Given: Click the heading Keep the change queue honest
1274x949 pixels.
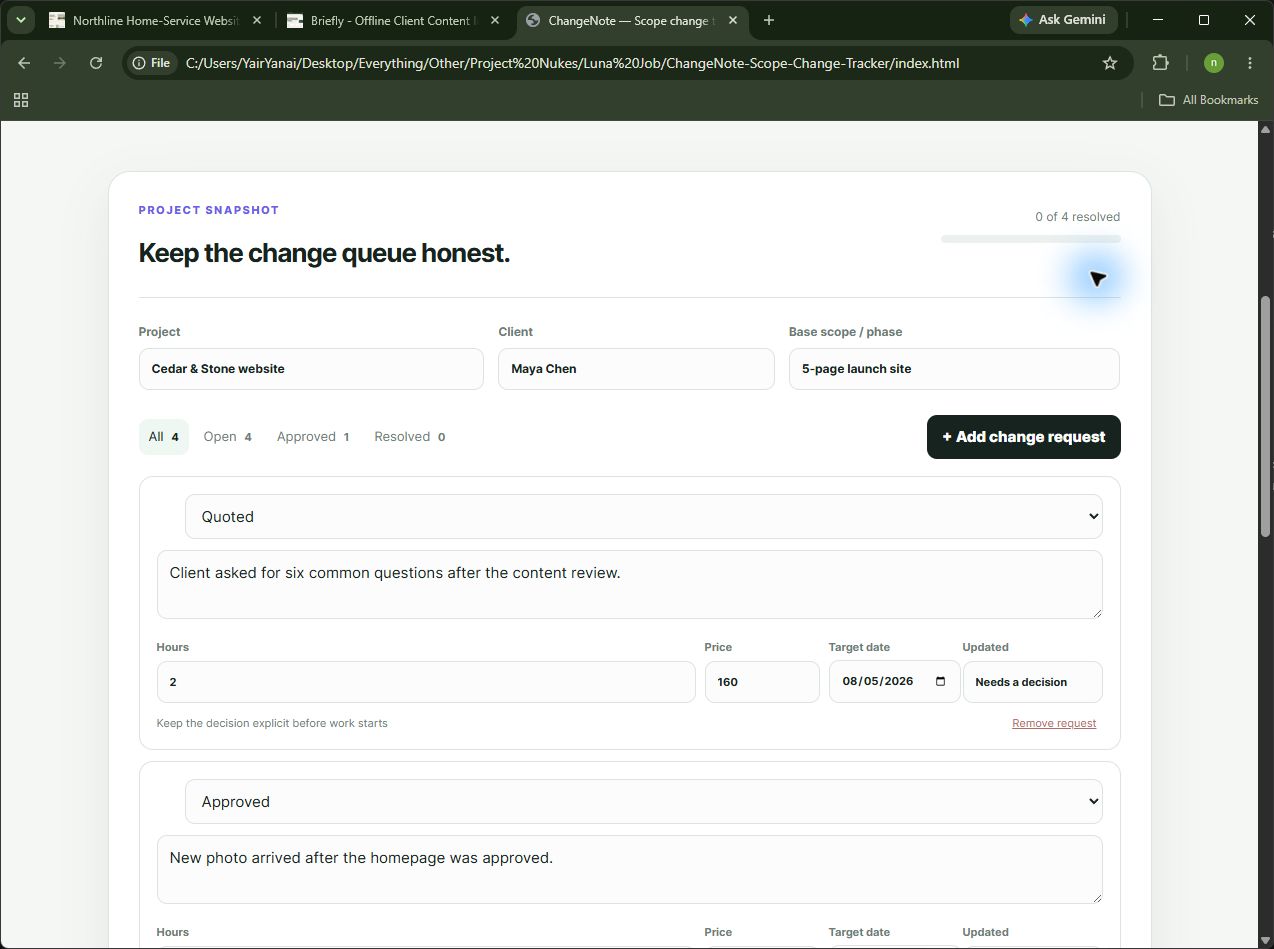Looking at the screenshot, I should click(x=324, y=253).
